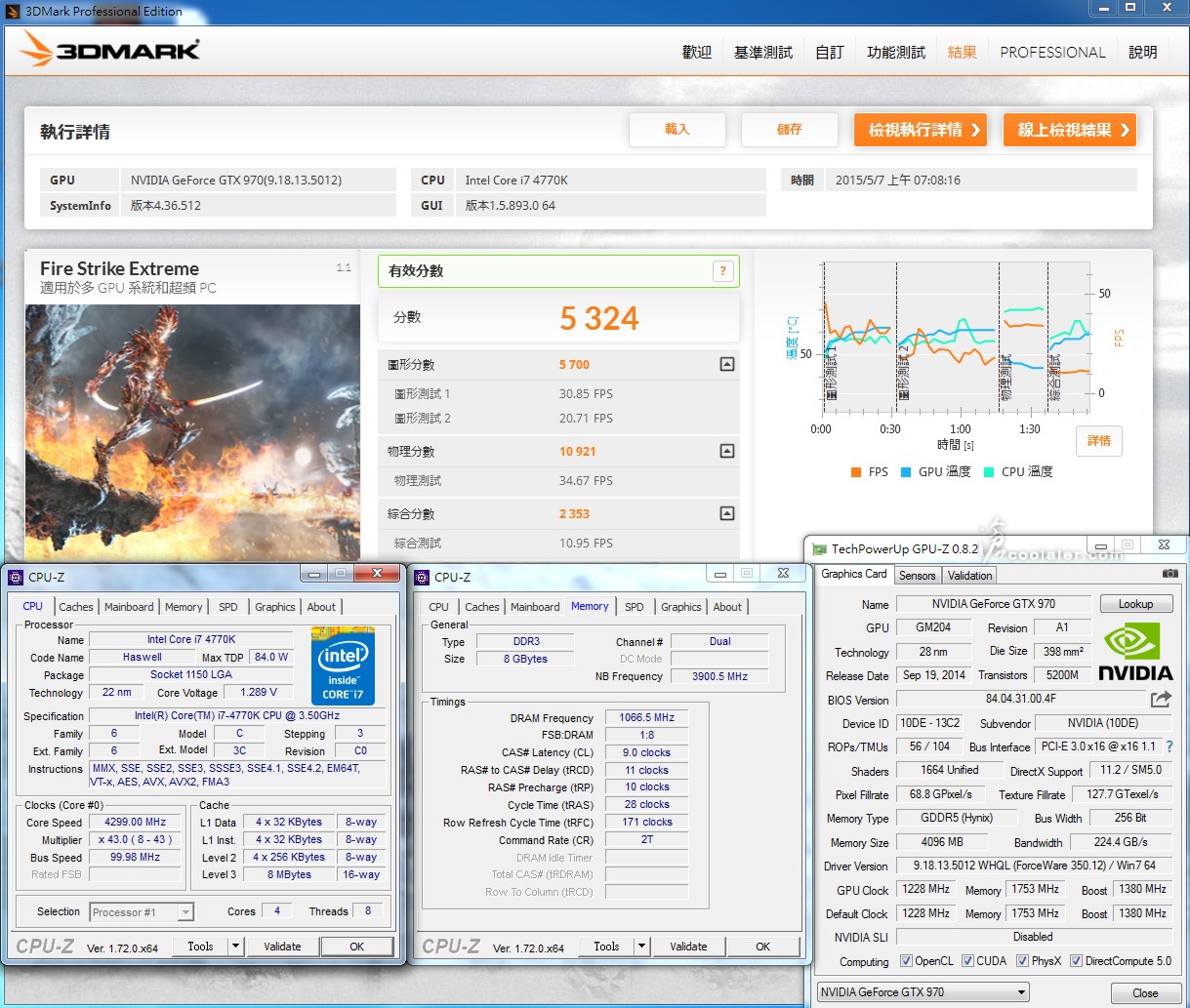Toggle the PhysX checkbox in GPU-Z
The height and width of the screenshot is (1008, 1190).
pyautogui.click(x=1022, y=961)
